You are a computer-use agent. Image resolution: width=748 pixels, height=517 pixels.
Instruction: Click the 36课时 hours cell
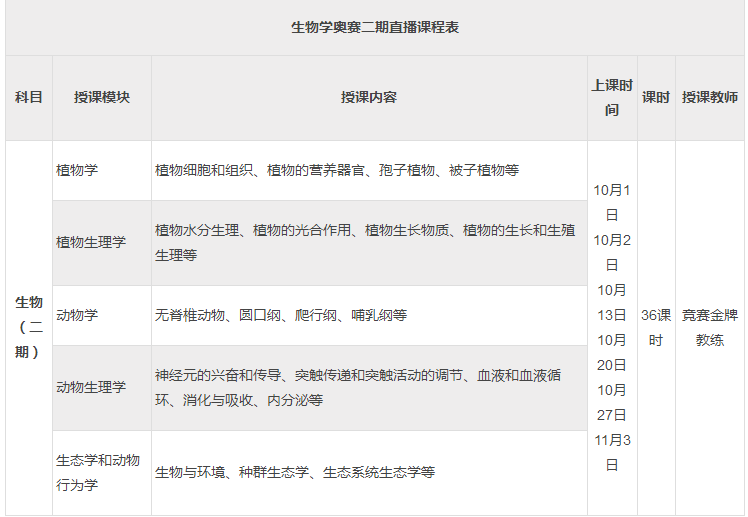tap(655, 327)
